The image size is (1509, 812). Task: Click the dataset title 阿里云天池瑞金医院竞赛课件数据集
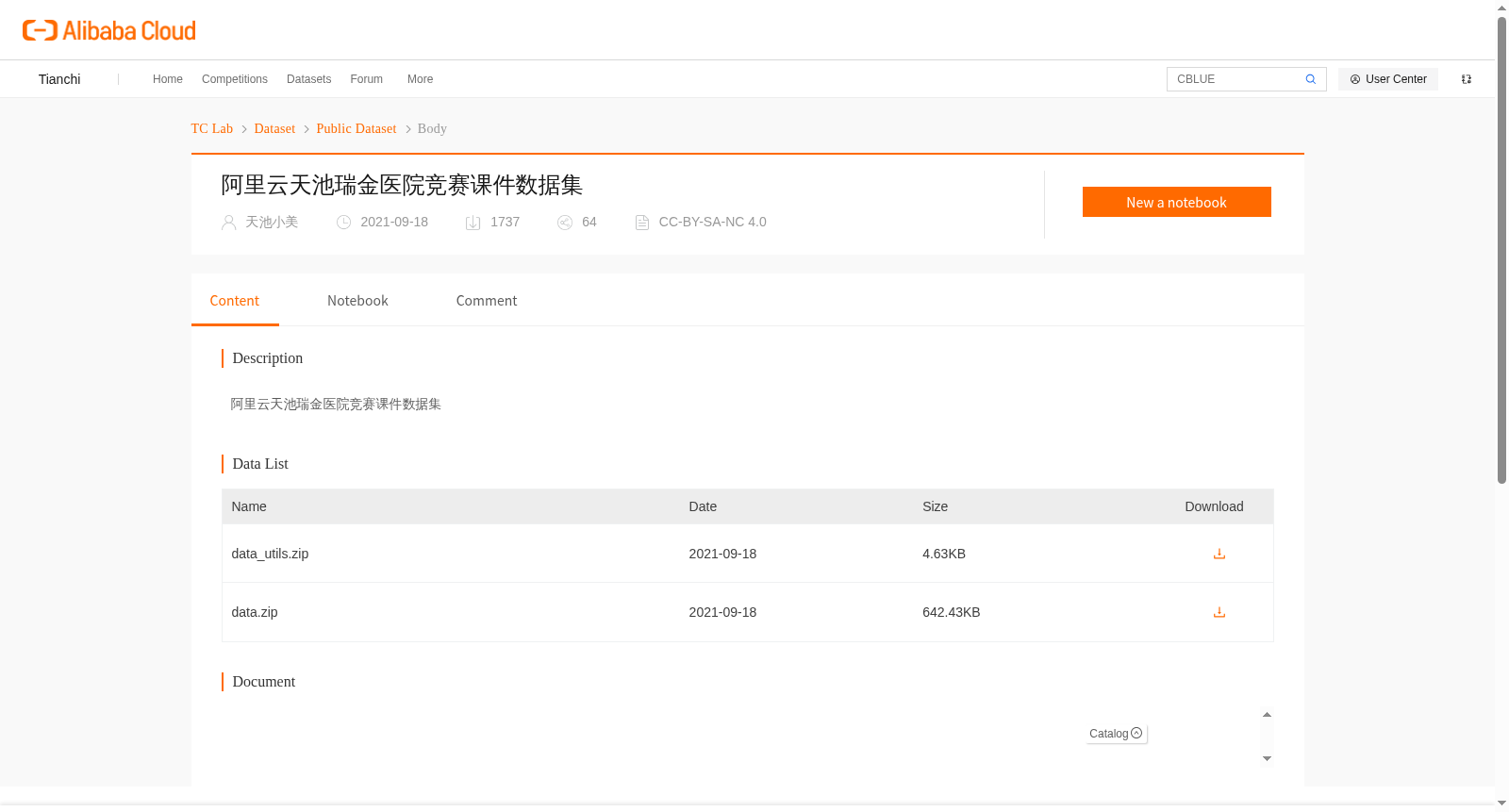click(x=402, y=185)
